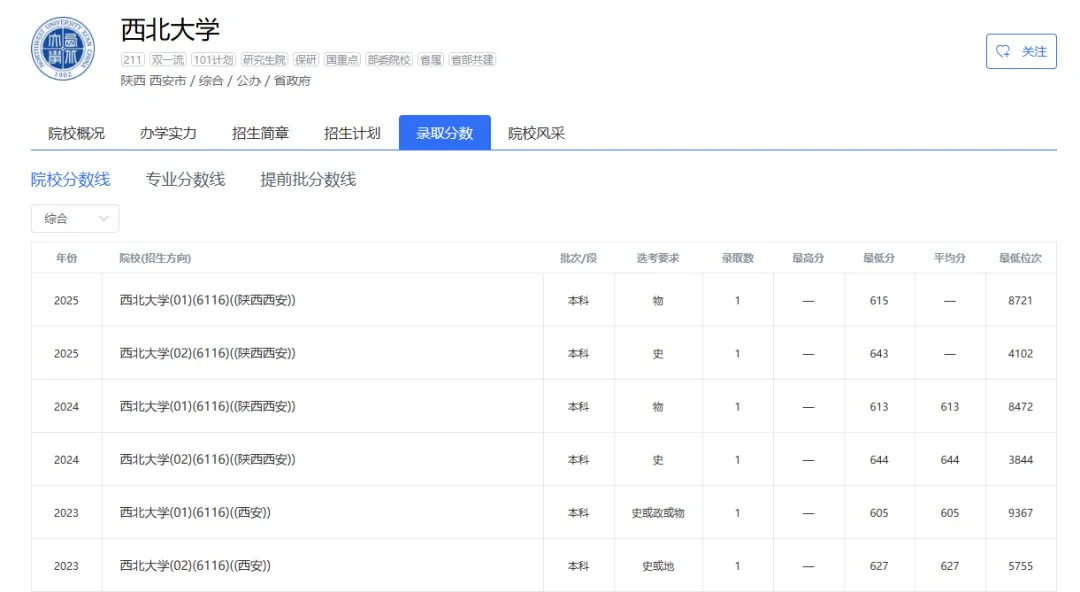Switch to the 办学实力 tab

pos(168,133)
